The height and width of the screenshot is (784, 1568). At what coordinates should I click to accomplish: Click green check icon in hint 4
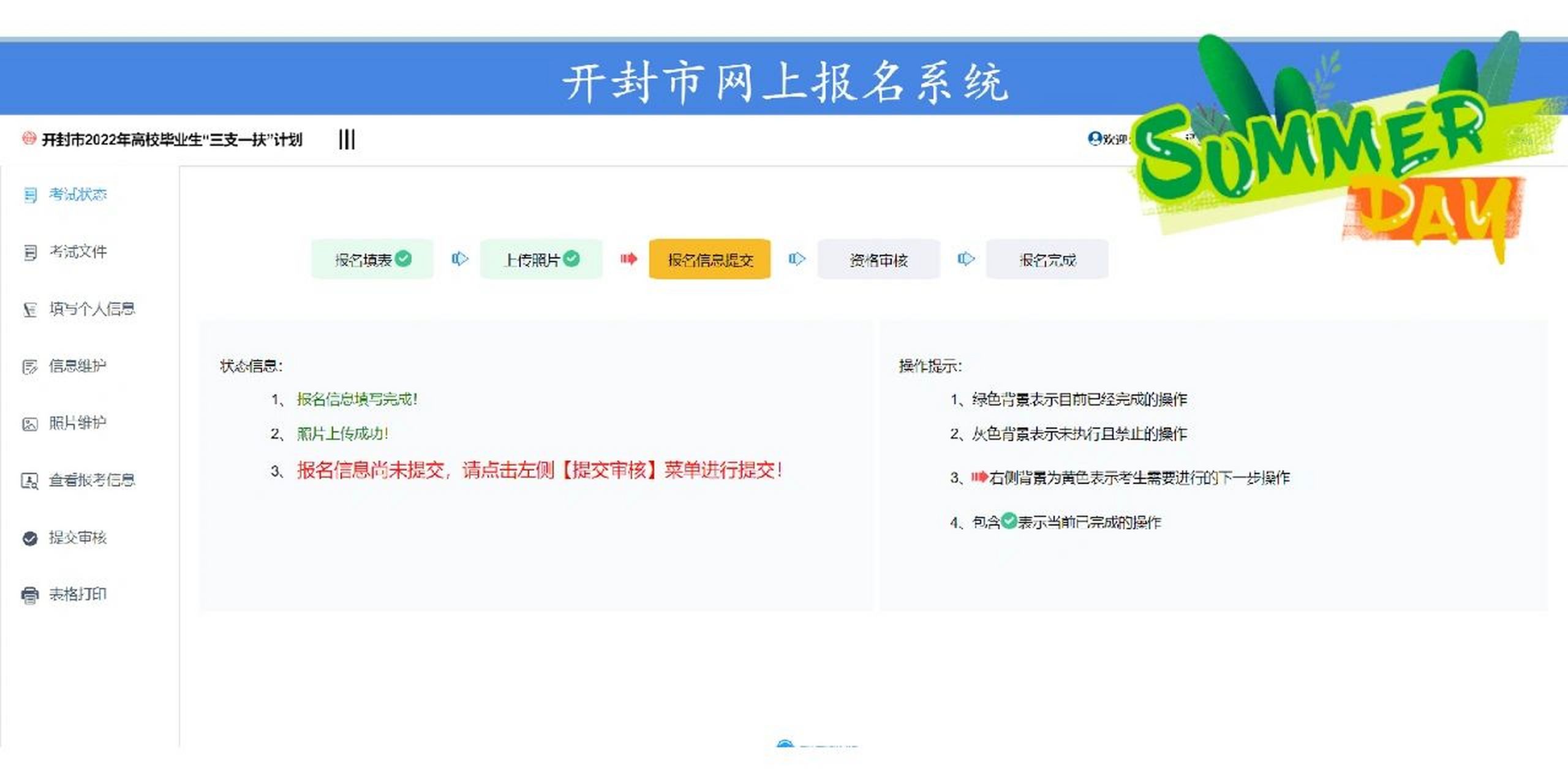[x=1008, y=521]
